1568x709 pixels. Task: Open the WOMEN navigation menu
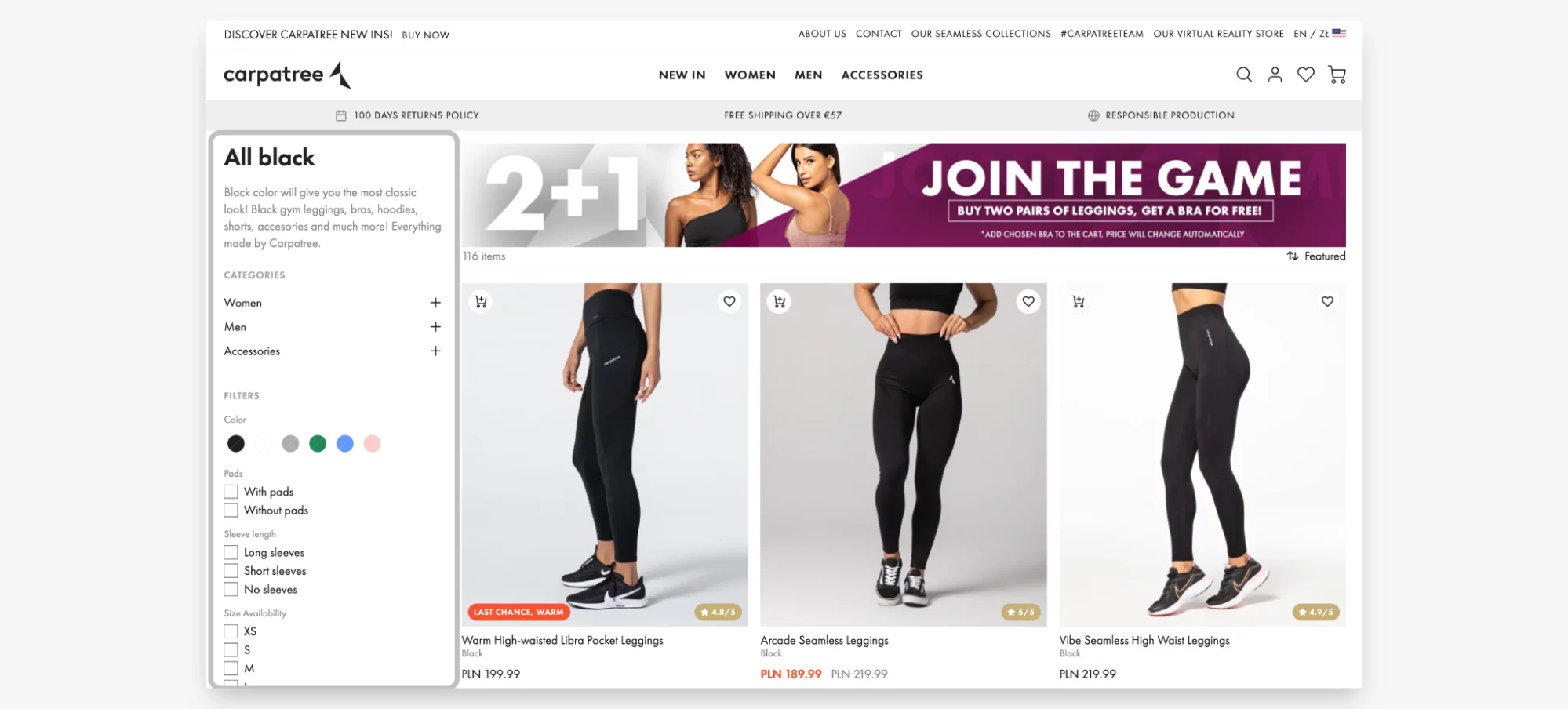[x=750, y=75]
